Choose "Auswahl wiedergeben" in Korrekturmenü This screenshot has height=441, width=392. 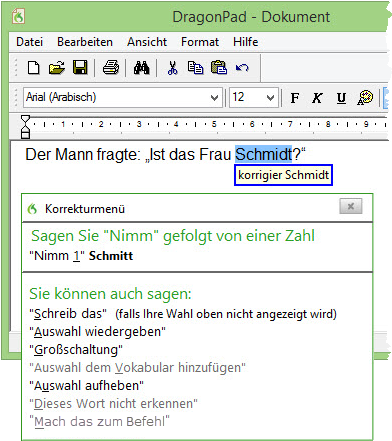97,332
